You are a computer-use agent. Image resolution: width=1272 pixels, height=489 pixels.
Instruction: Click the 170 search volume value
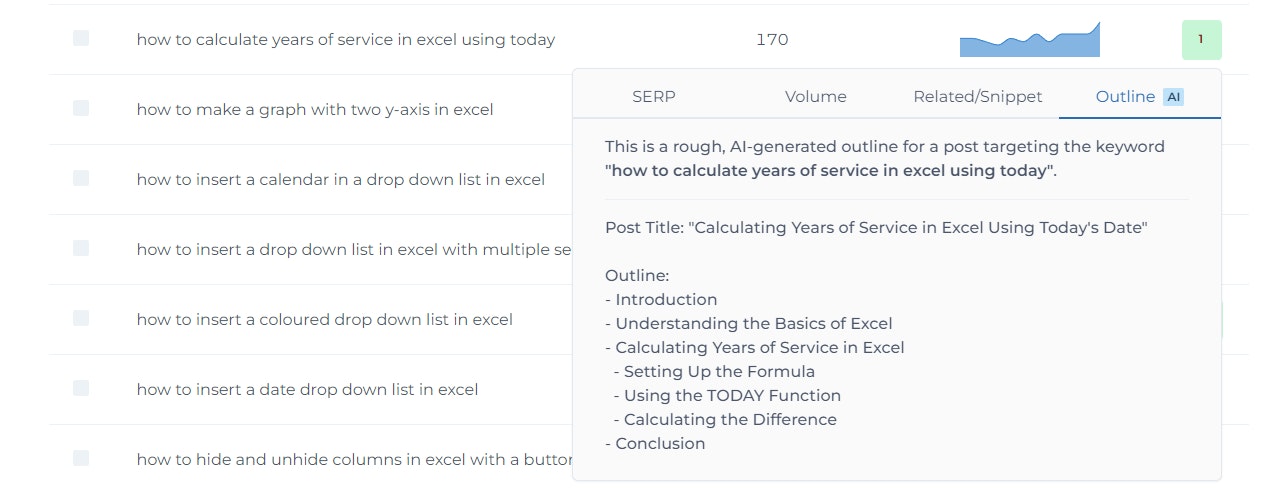coord(772,40)
